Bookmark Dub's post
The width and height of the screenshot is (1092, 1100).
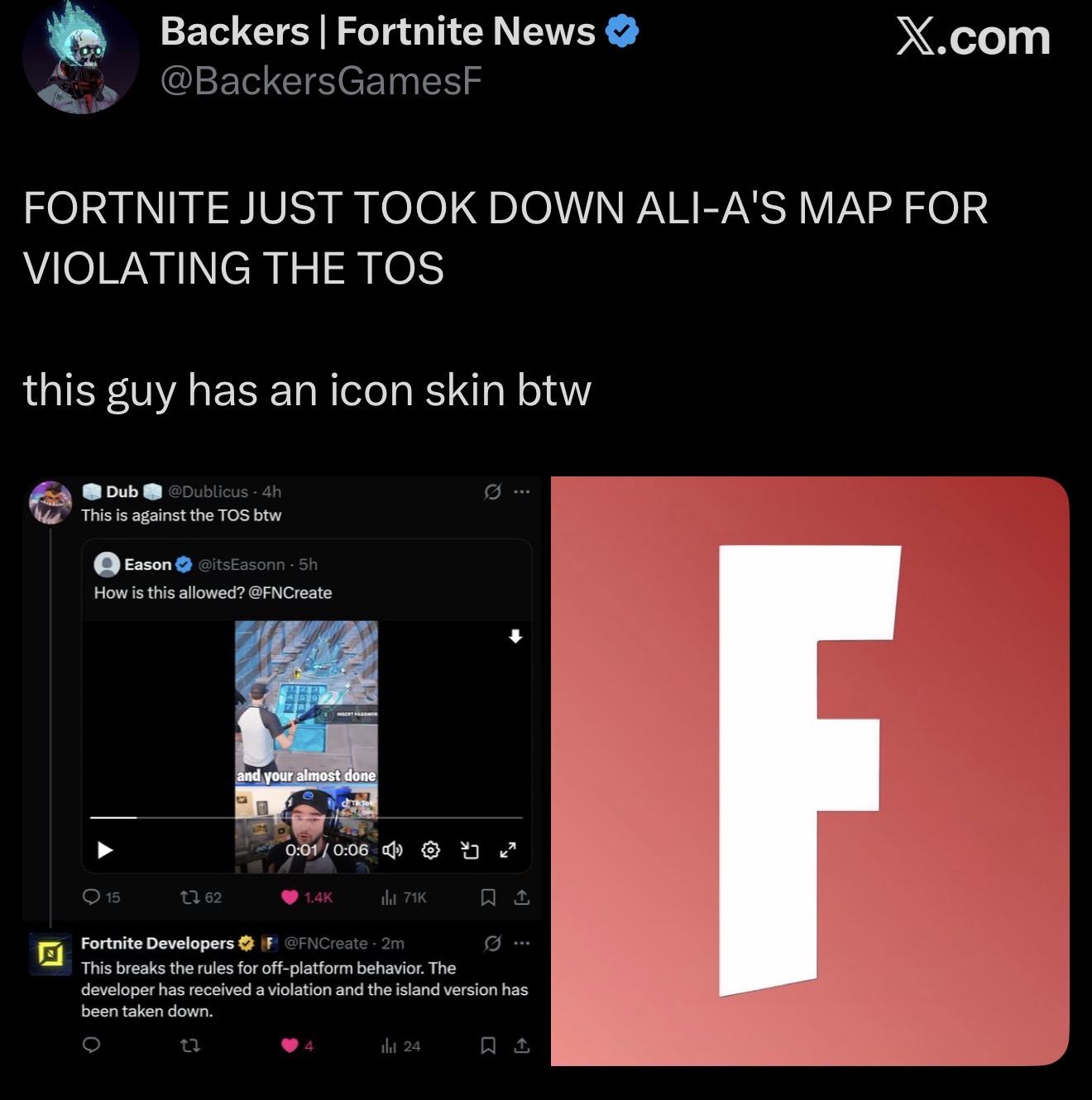[x=488, y=897]
